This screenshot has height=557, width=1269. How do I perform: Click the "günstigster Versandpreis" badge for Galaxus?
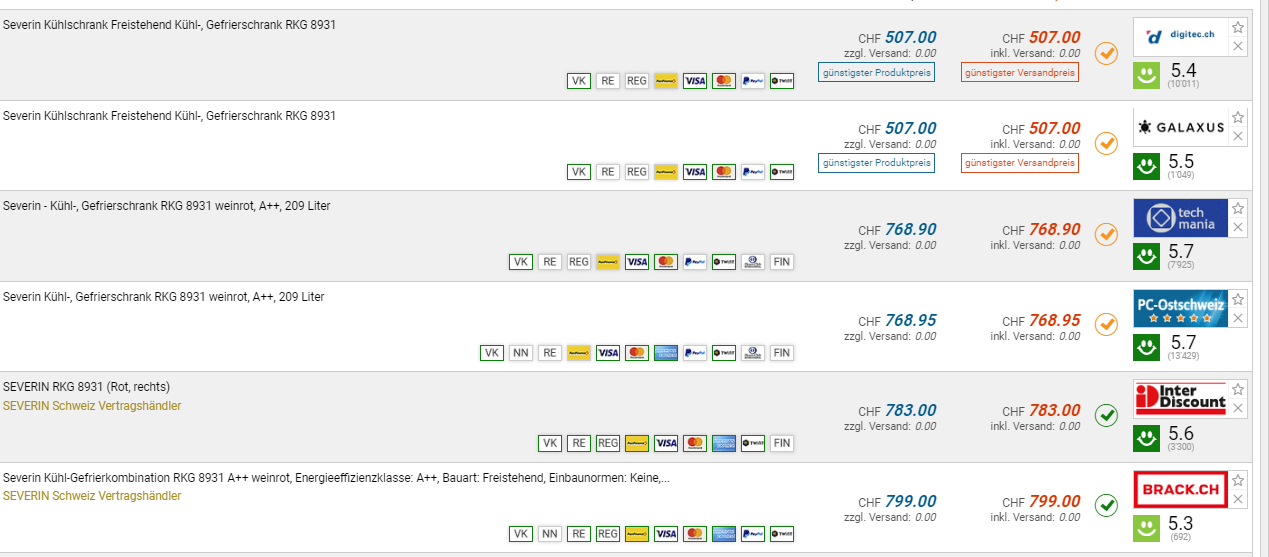click(1020, 162)
